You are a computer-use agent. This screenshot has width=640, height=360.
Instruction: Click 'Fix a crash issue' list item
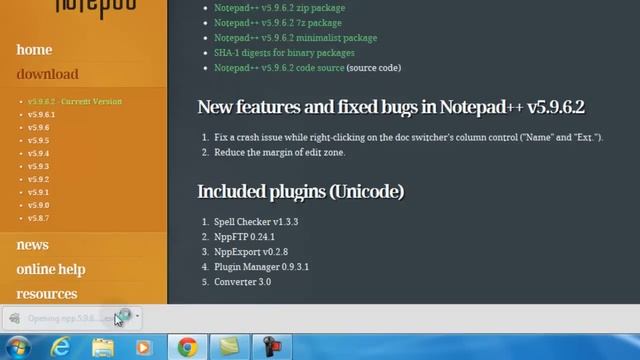pyautogui.click(x=408, y=138)
